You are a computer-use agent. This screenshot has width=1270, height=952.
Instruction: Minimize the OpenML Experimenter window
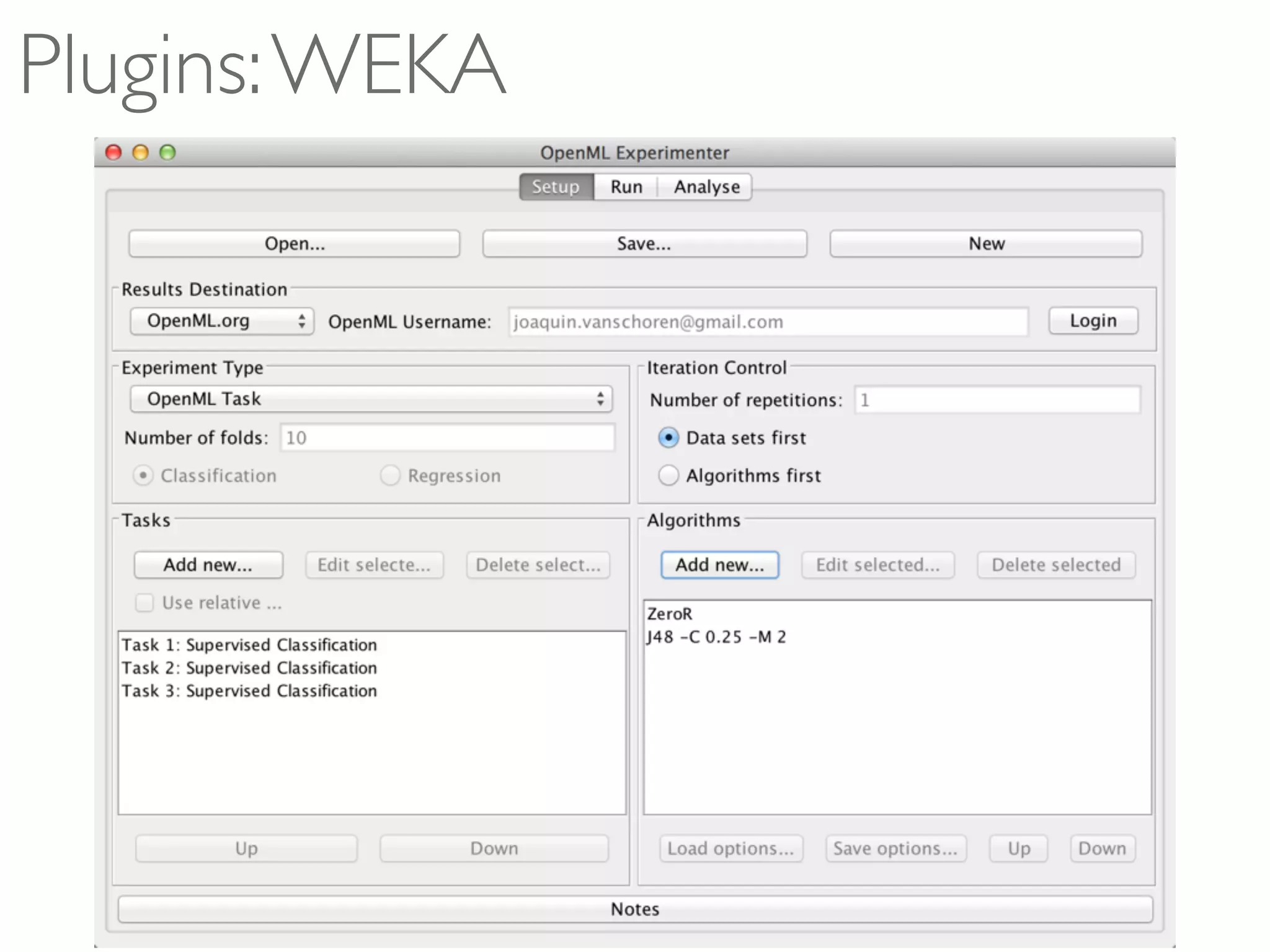coord(141,152)
